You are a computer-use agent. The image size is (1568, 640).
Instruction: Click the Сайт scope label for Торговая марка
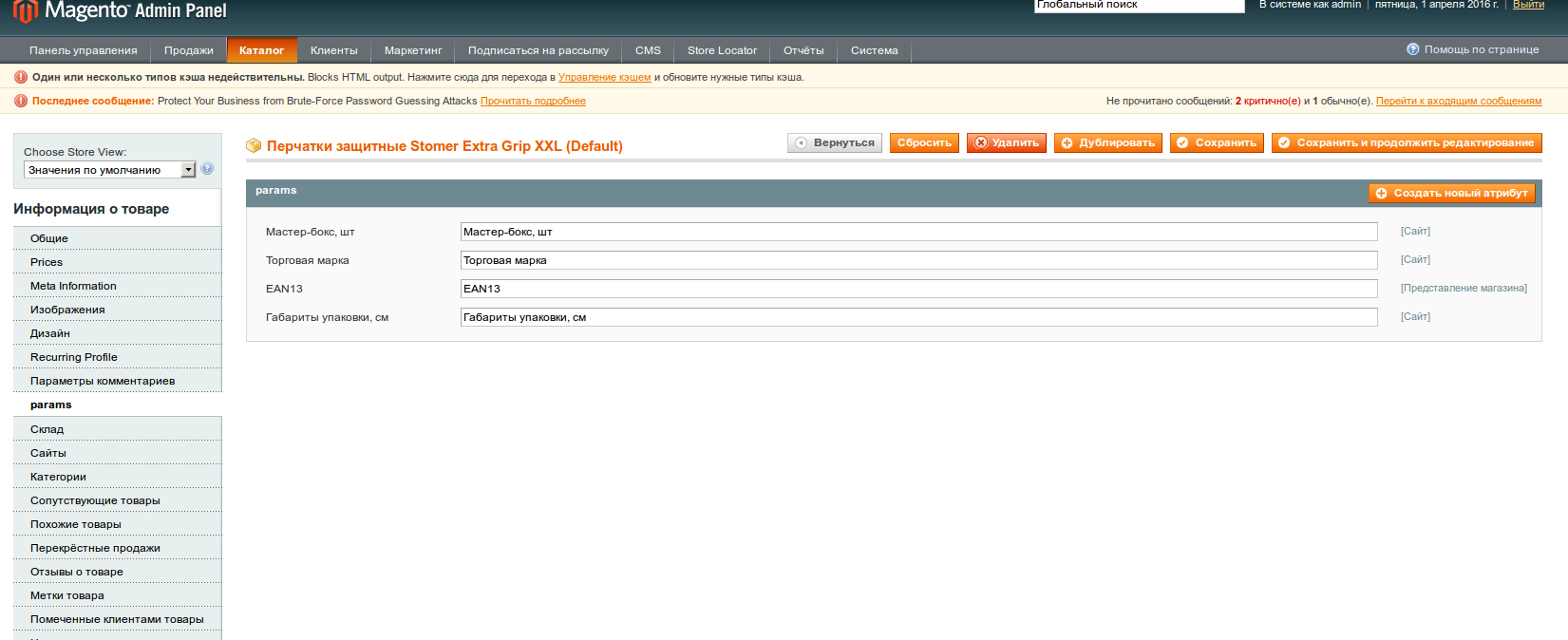pos(1415,259)
